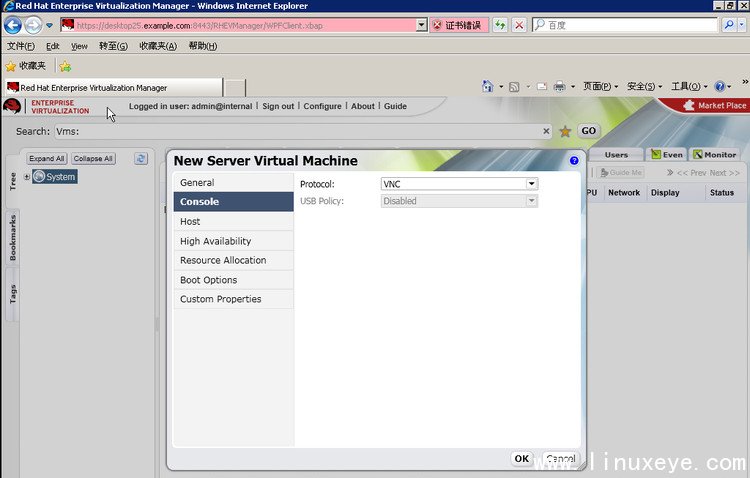Click the Collapse All button
The image size is (750, 478).
93,158
